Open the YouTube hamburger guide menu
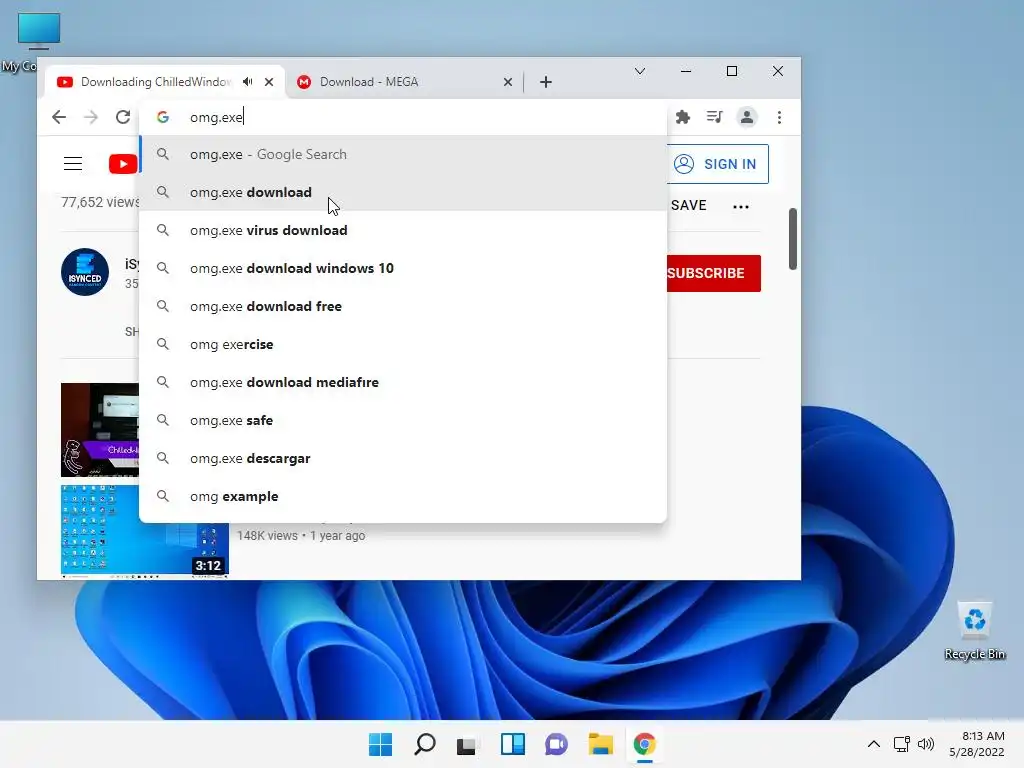The image size is (1024, 768). pyautogui.click(x=72, y=164)
